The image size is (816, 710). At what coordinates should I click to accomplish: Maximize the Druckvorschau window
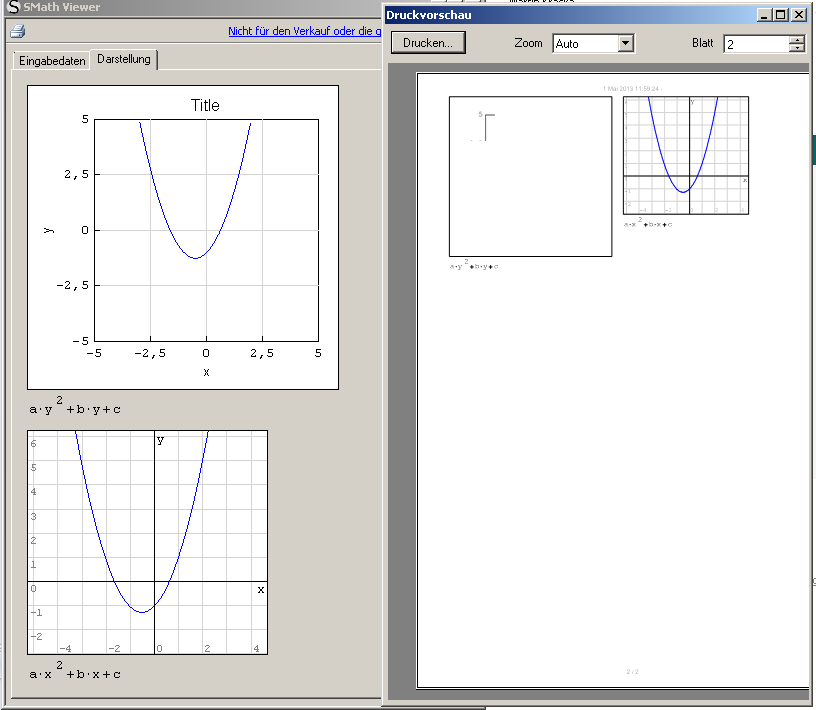point(781,15)
